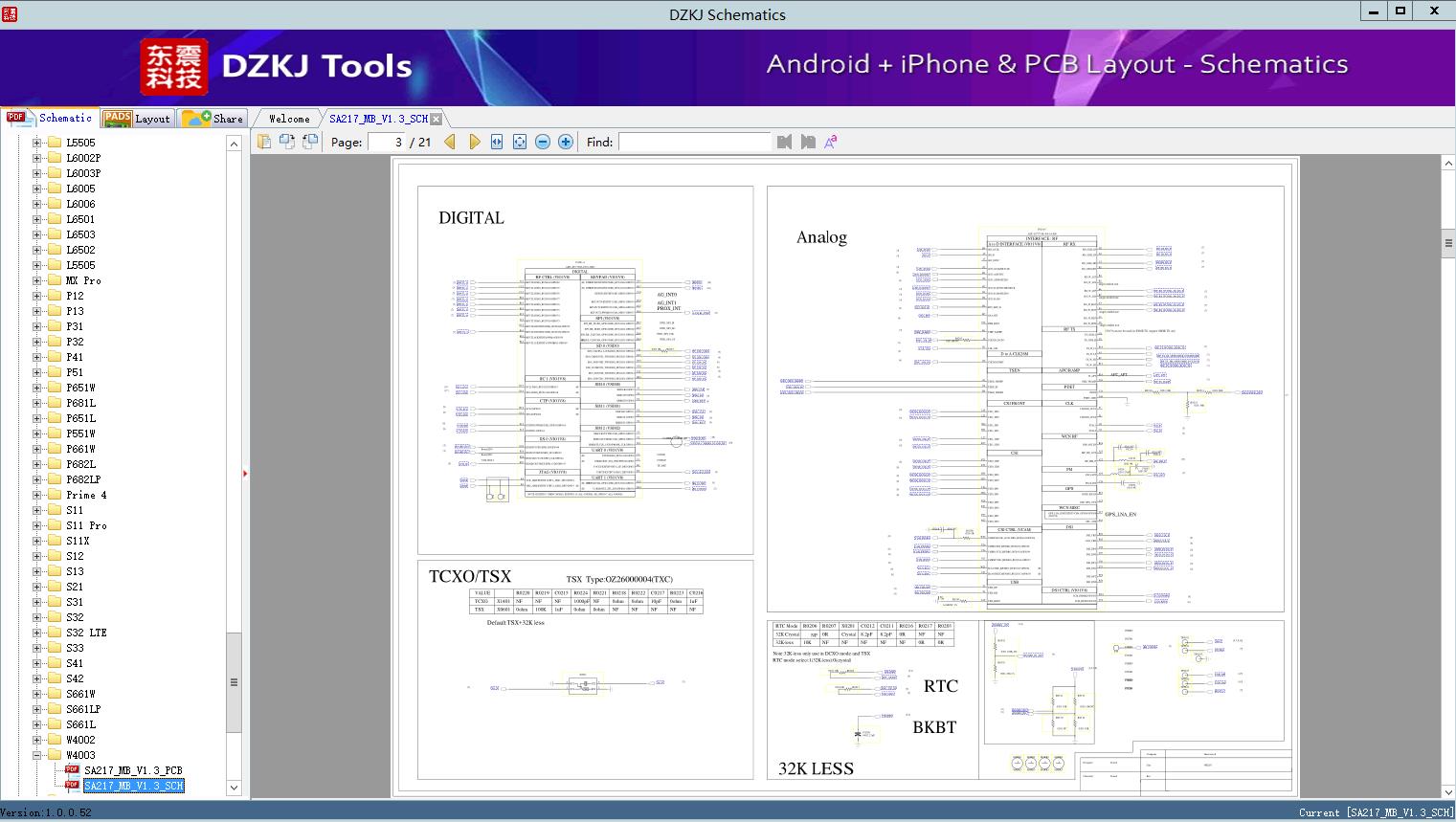Collapse the W4003 folder

(x=37, y=755)
